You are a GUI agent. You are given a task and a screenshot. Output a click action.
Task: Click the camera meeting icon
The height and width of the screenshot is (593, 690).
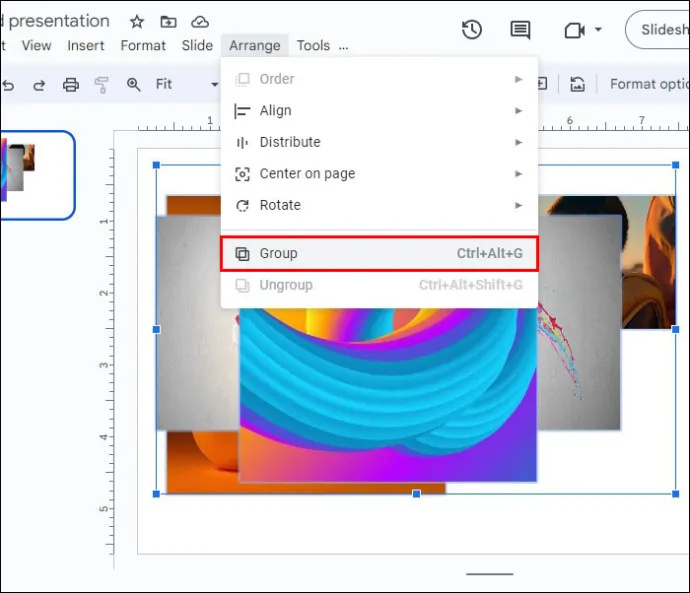tap(574, 30)
